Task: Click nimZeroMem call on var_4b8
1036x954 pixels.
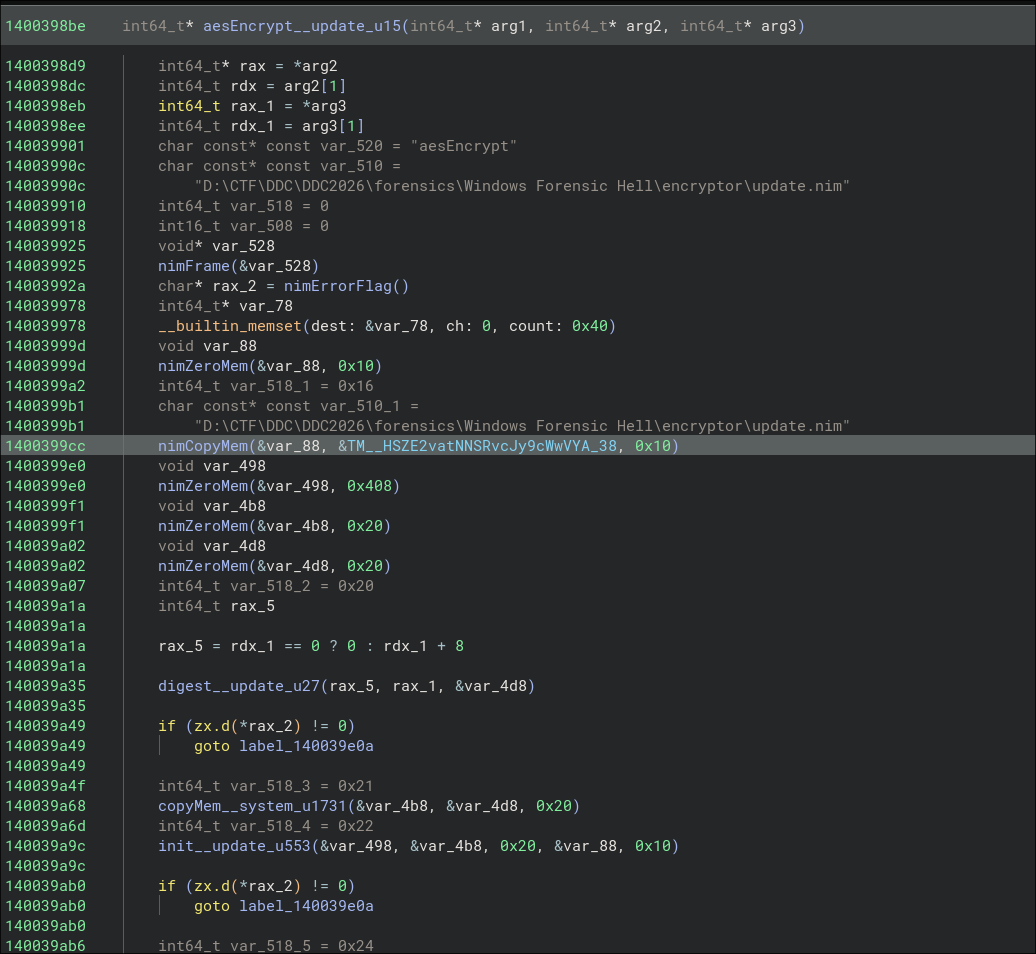Action: click(x=274, y=526)
